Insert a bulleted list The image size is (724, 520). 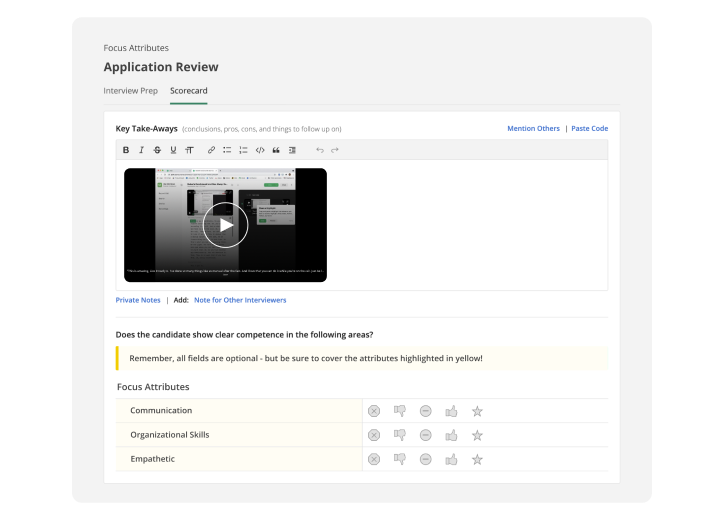point(227,150)
